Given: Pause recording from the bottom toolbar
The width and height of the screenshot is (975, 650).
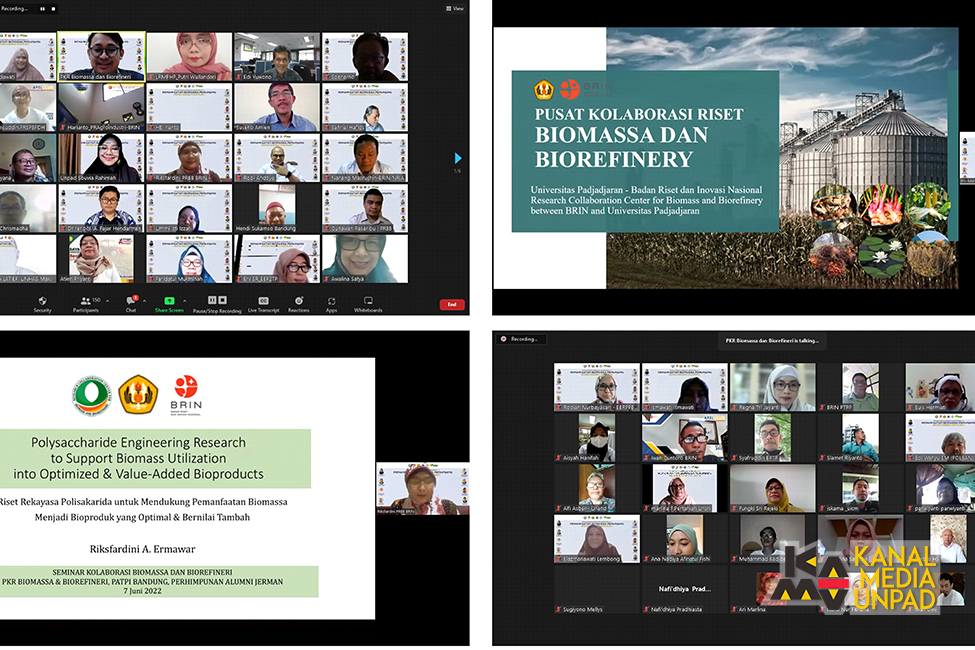Looking at the screenshot, I should point(211,299).
